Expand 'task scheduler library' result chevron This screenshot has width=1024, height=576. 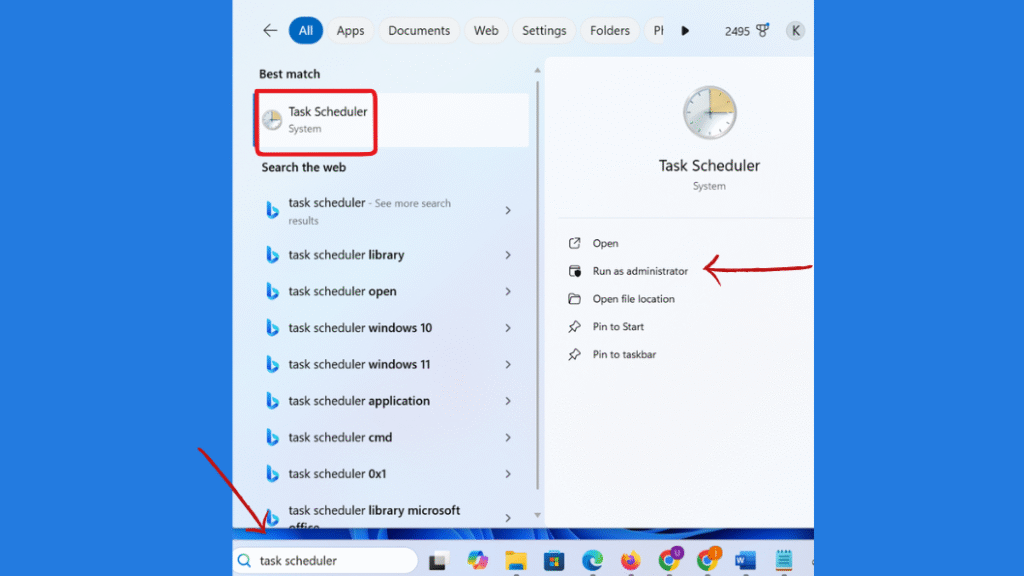point(507,255)
